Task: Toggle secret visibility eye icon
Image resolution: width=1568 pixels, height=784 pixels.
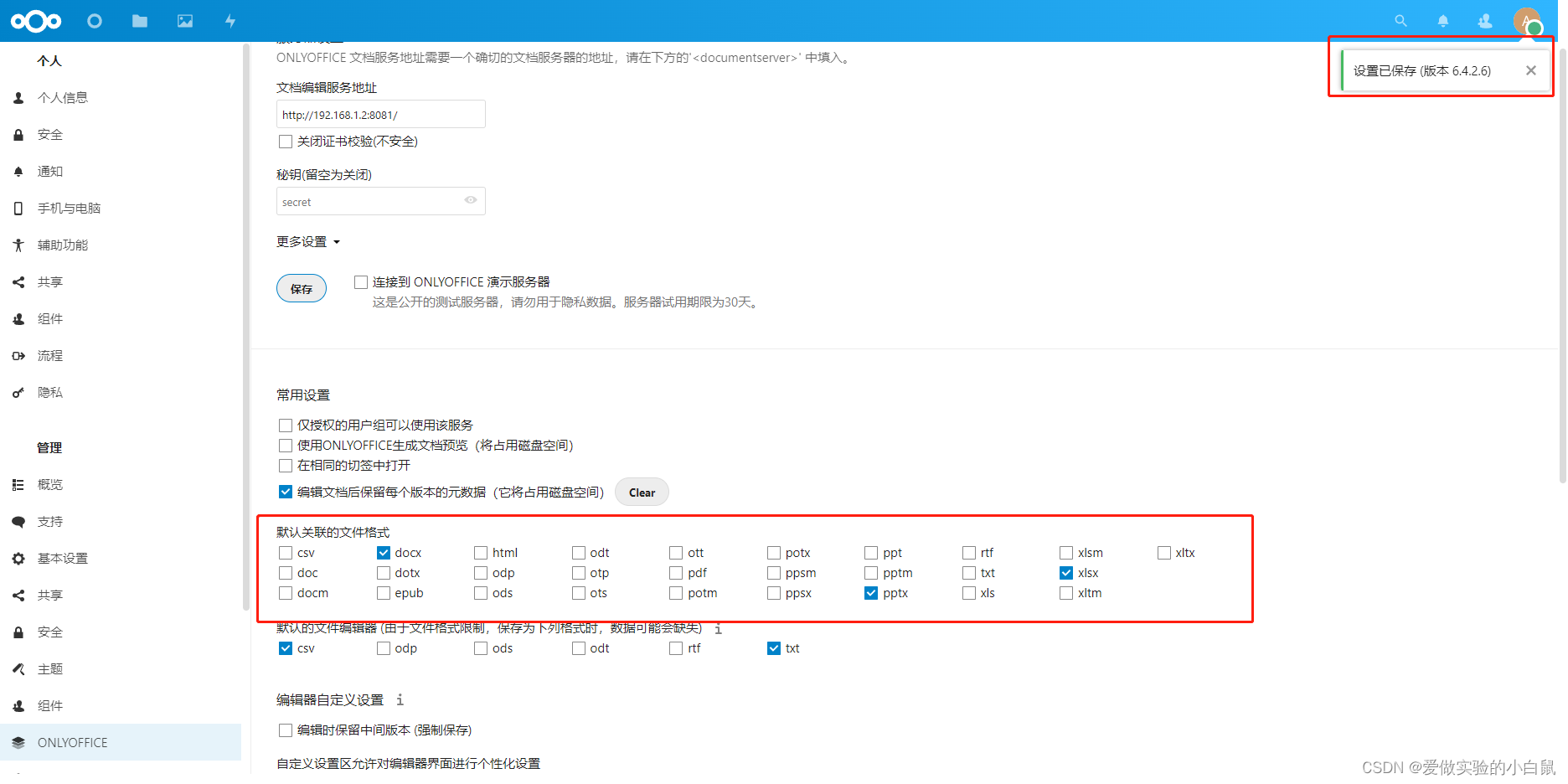Action: pyautogui.click(x=471, y=200)
